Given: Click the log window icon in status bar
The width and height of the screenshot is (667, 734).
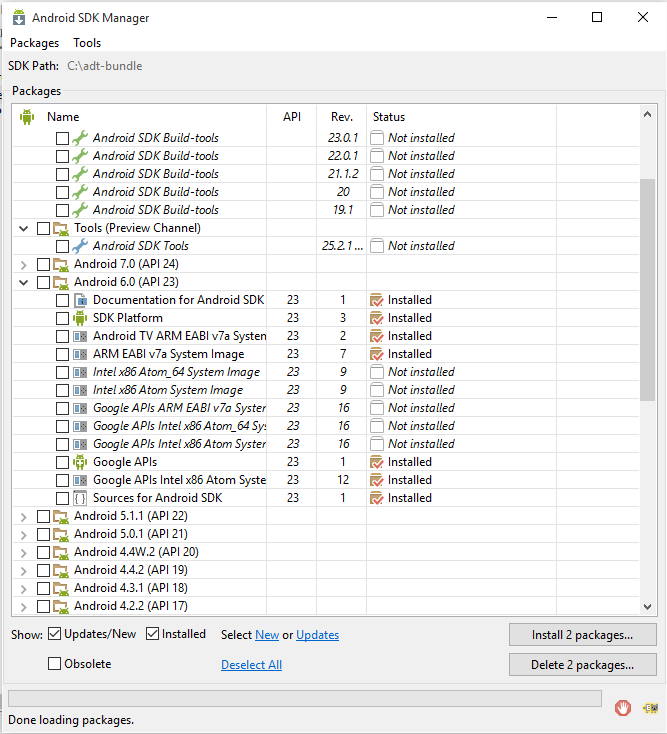Looking at the screenshot, I should click(x=651, y=708).
